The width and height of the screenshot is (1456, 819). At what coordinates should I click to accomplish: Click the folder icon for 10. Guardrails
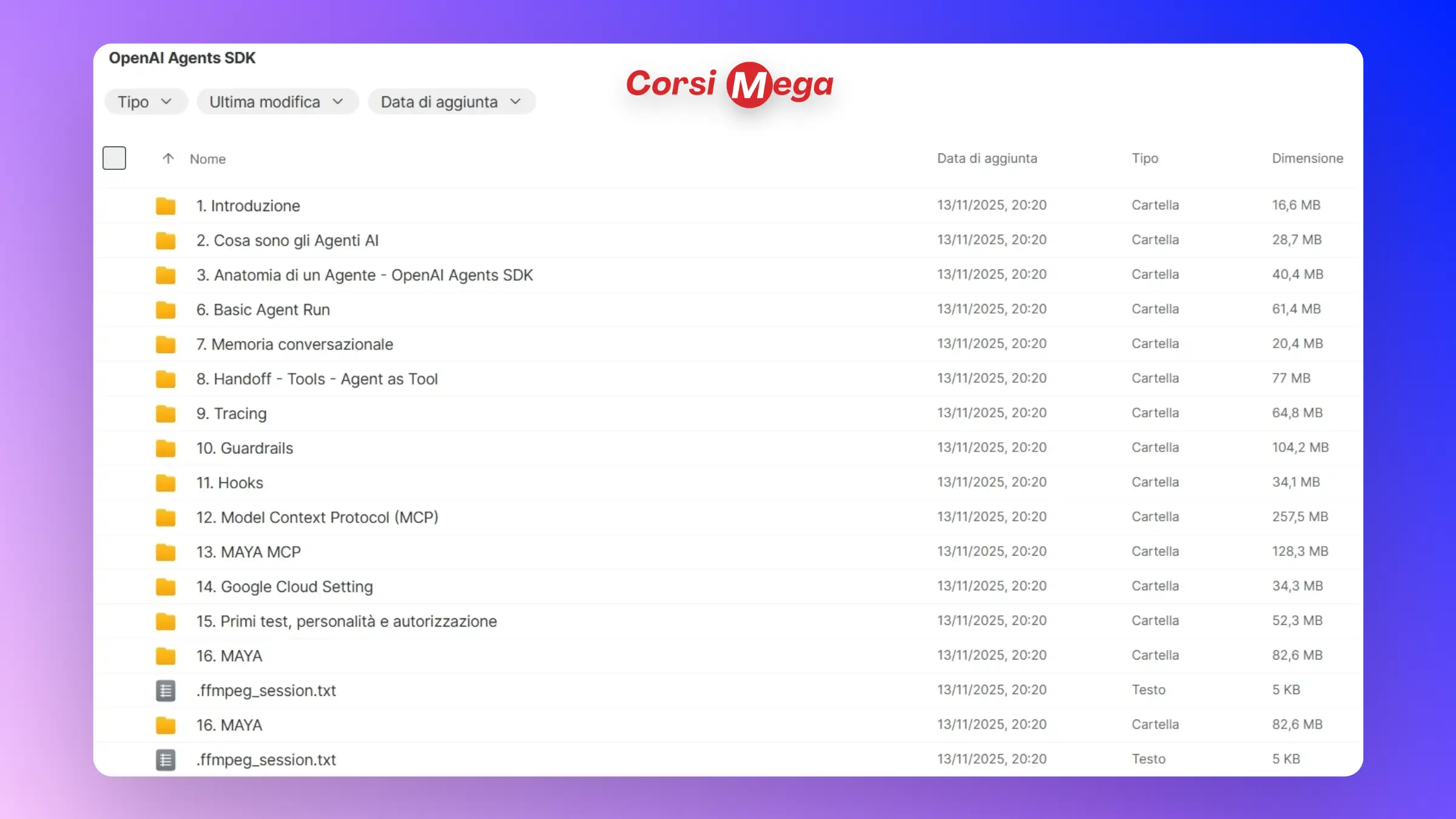(x=165, y=448)
